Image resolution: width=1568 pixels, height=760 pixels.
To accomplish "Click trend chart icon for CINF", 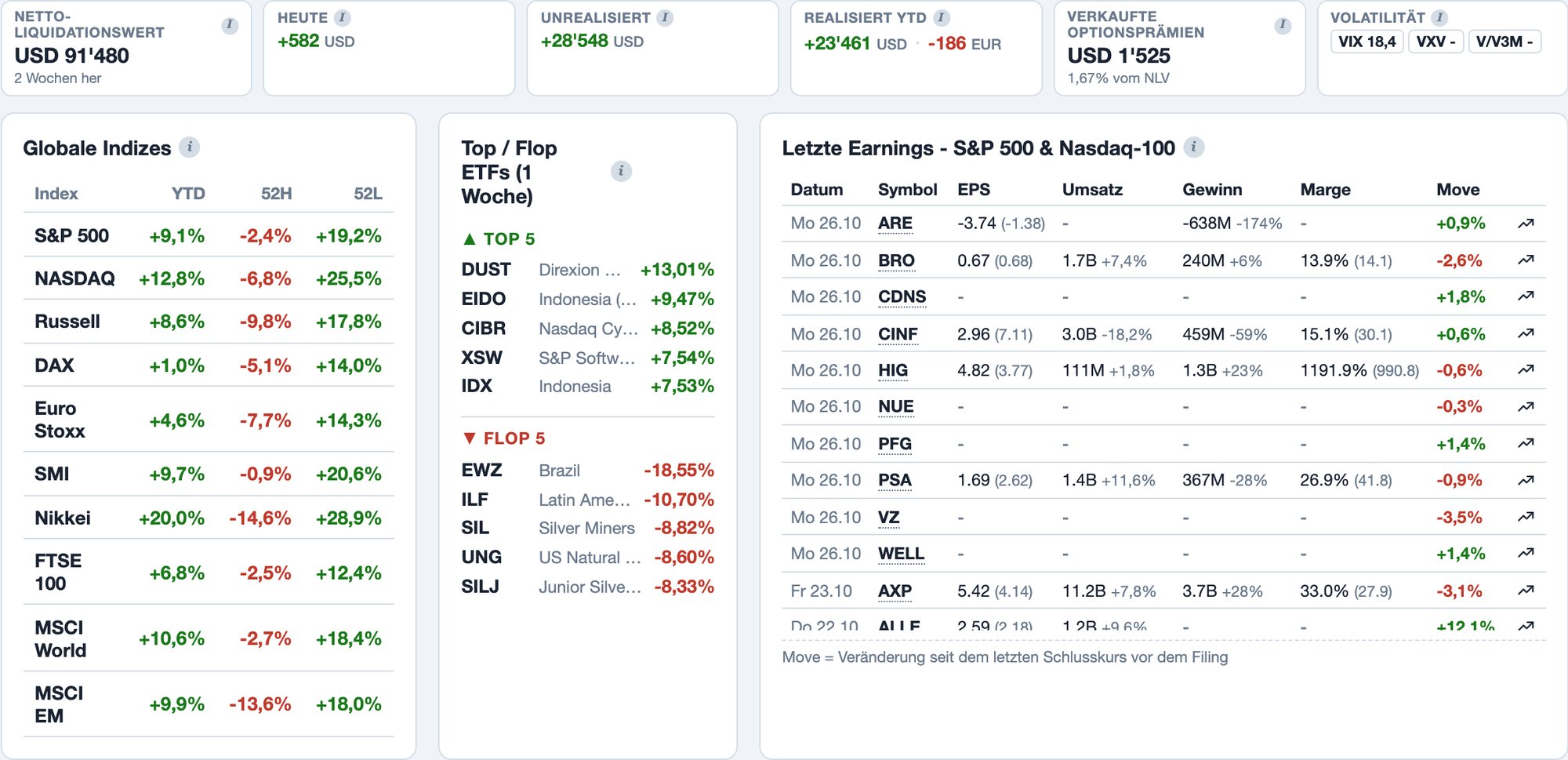I will coord(1526,333).
